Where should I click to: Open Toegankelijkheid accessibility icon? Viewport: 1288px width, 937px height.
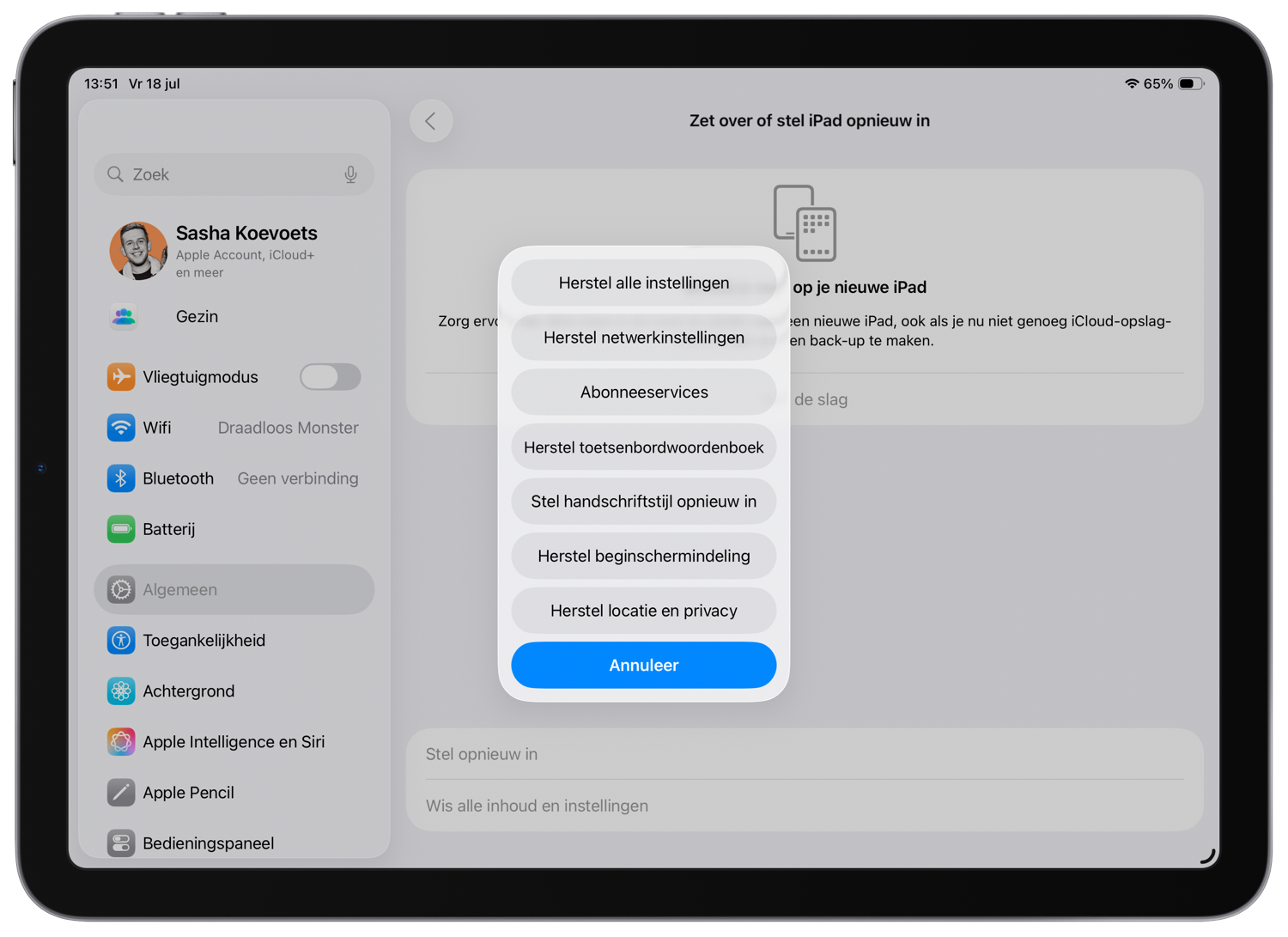click(121, 640)
